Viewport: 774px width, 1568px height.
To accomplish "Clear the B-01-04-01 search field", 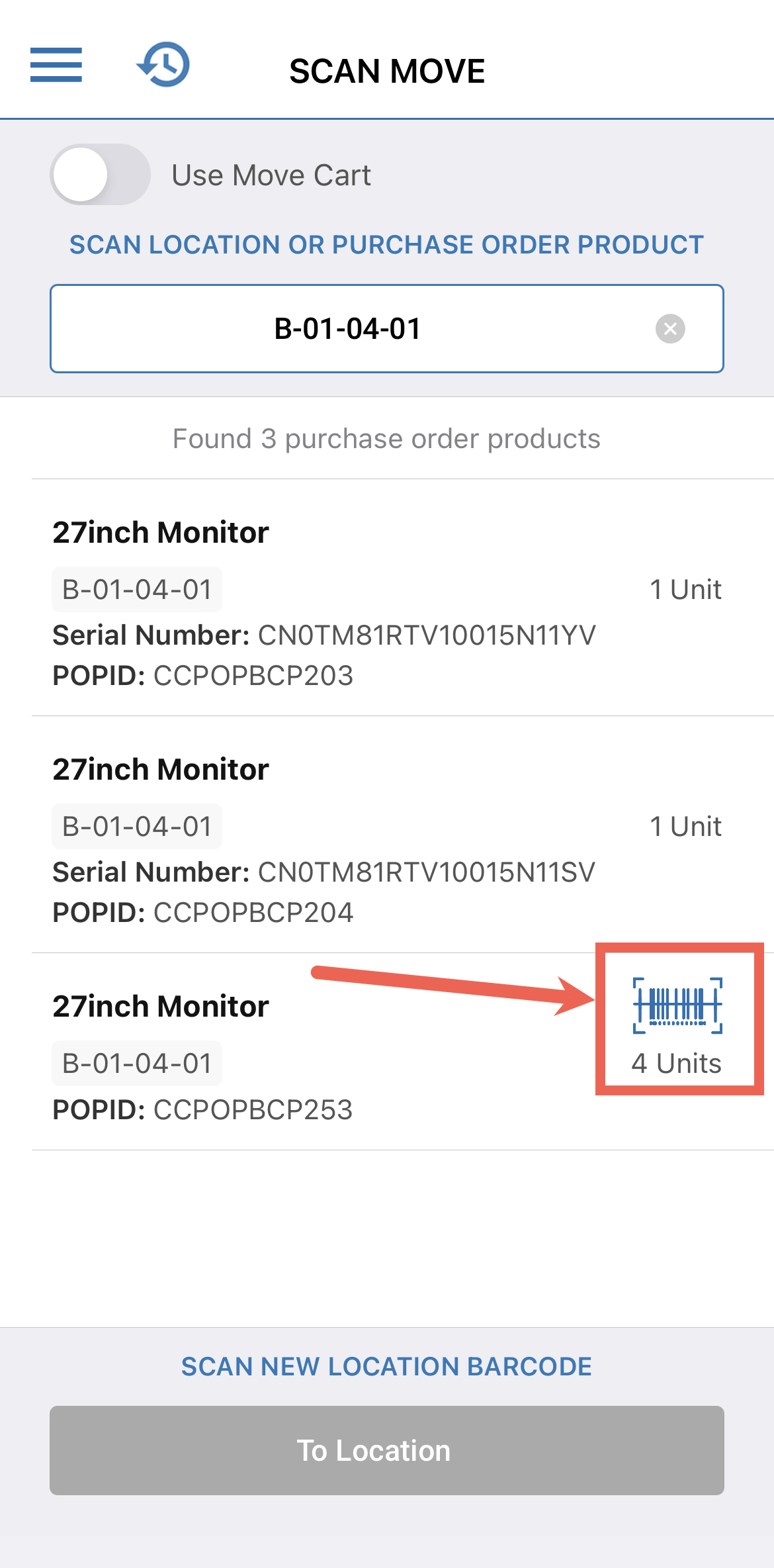I will click(670, 329).
